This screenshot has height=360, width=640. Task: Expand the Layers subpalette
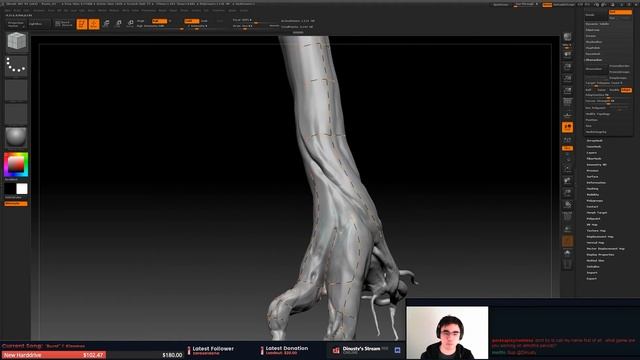tap(592, 153)
